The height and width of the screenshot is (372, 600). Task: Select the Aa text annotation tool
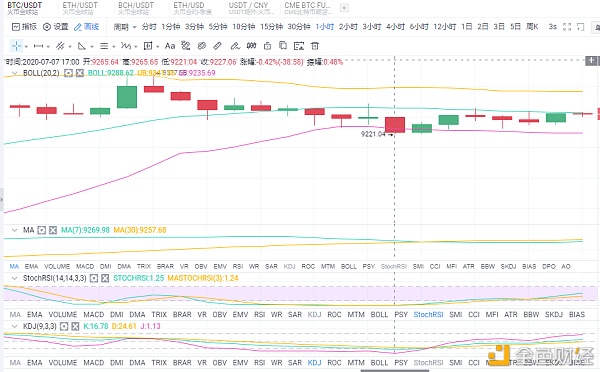tap(170, 46)
